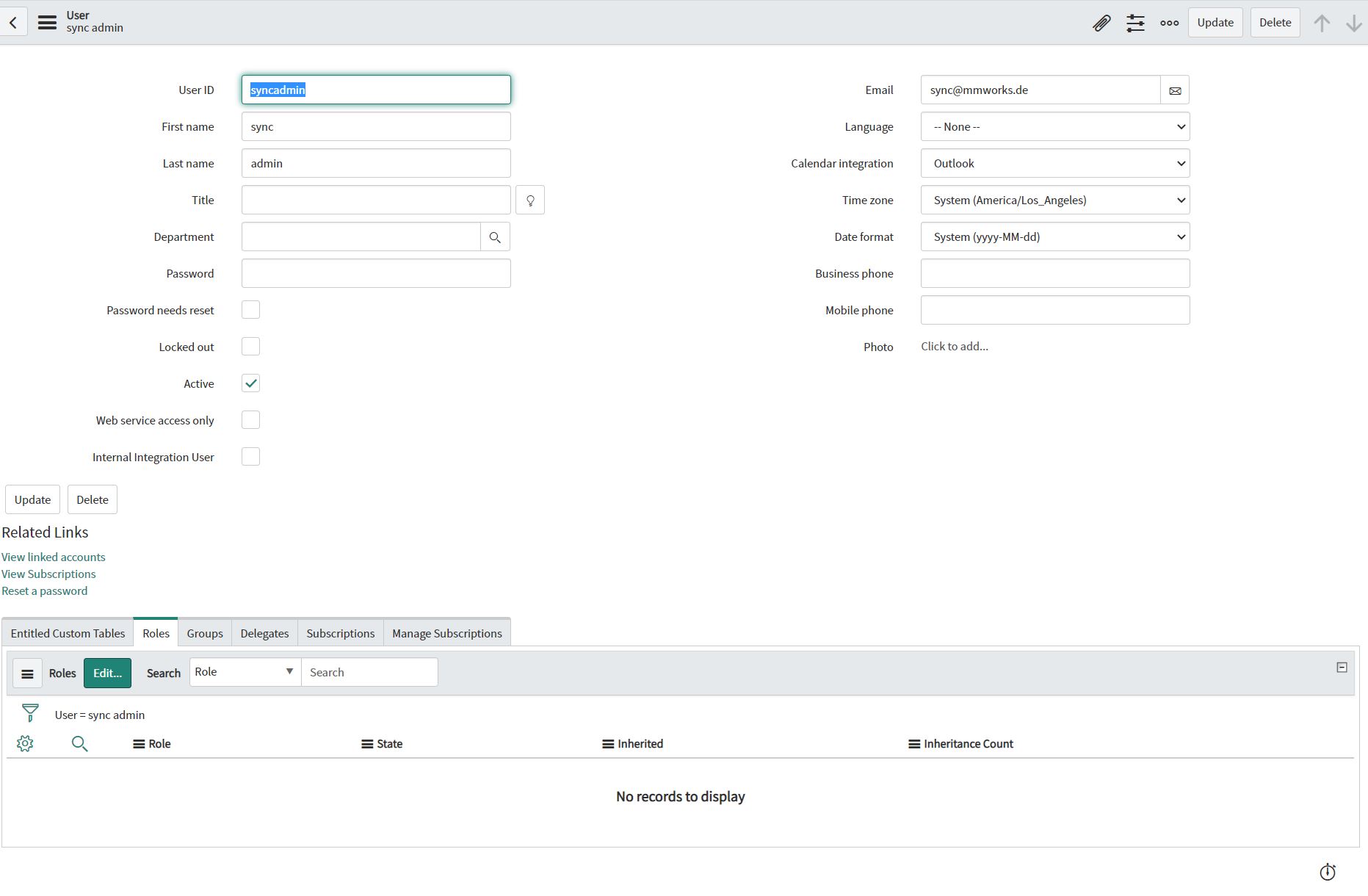Enable the Locked out checkbox
The height and width of the screenshot is (896, 1368).
click(x=250, y=346)
